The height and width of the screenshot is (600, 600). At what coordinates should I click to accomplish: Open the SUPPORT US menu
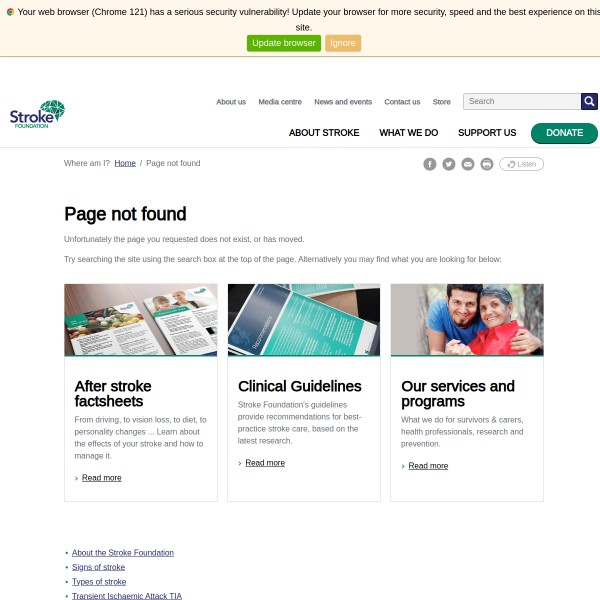(487, 133)
